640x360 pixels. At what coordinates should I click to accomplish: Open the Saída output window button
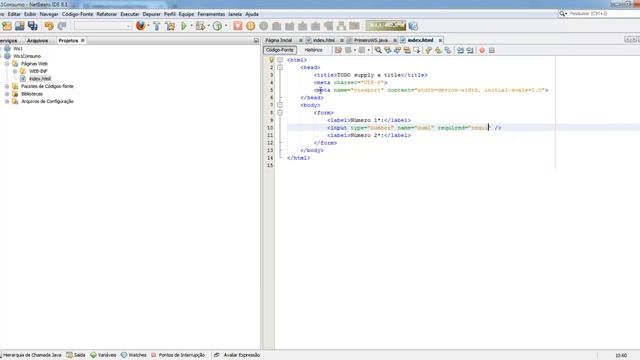76,355
